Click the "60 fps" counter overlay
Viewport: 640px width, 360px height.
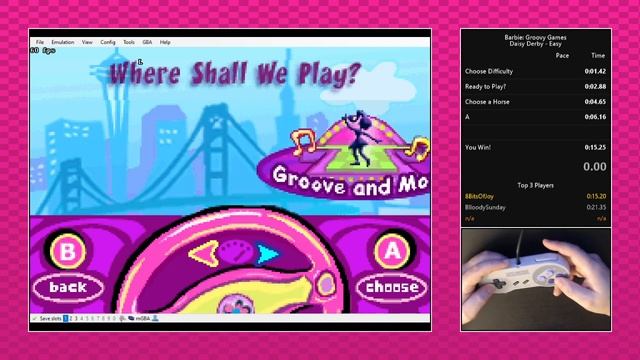click(x=43, y=51)
